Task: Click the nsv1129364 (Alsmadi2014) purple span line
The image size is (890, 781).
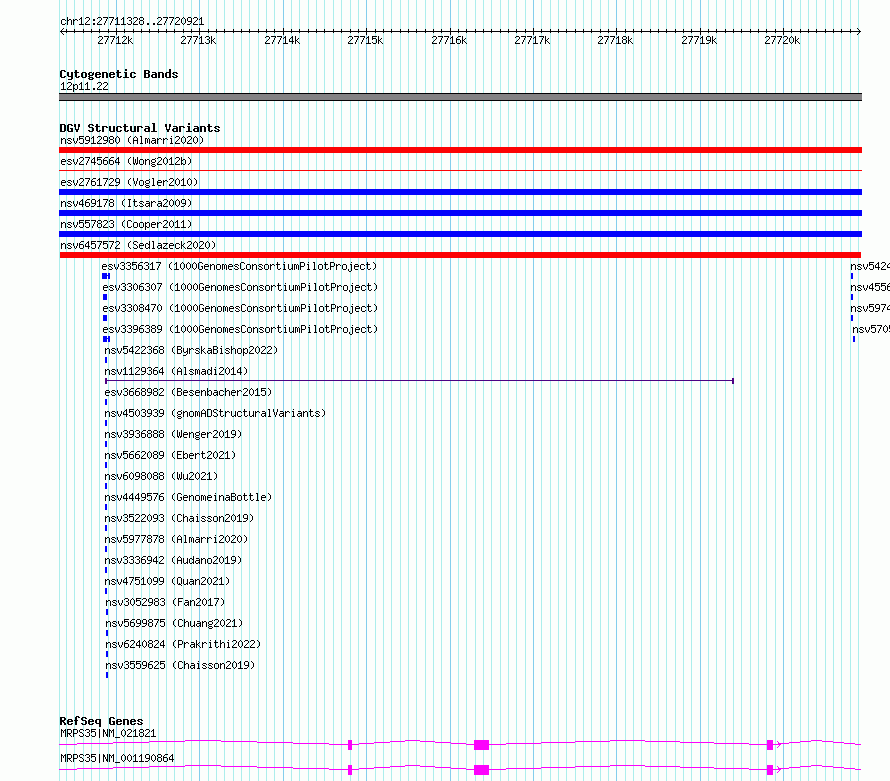Action: pyautogui.click(x=419, y=381)
